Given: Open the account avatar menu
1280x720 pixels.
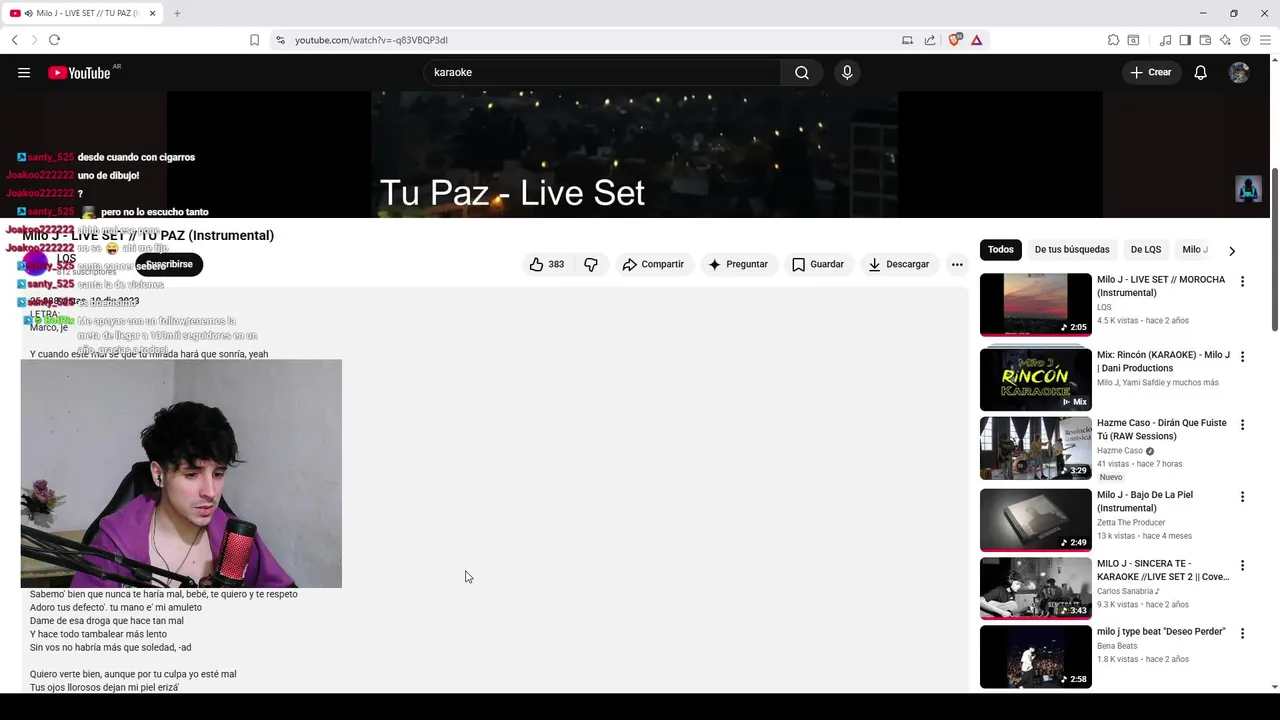Looking at the screenshot, I should click(1239, 72).
